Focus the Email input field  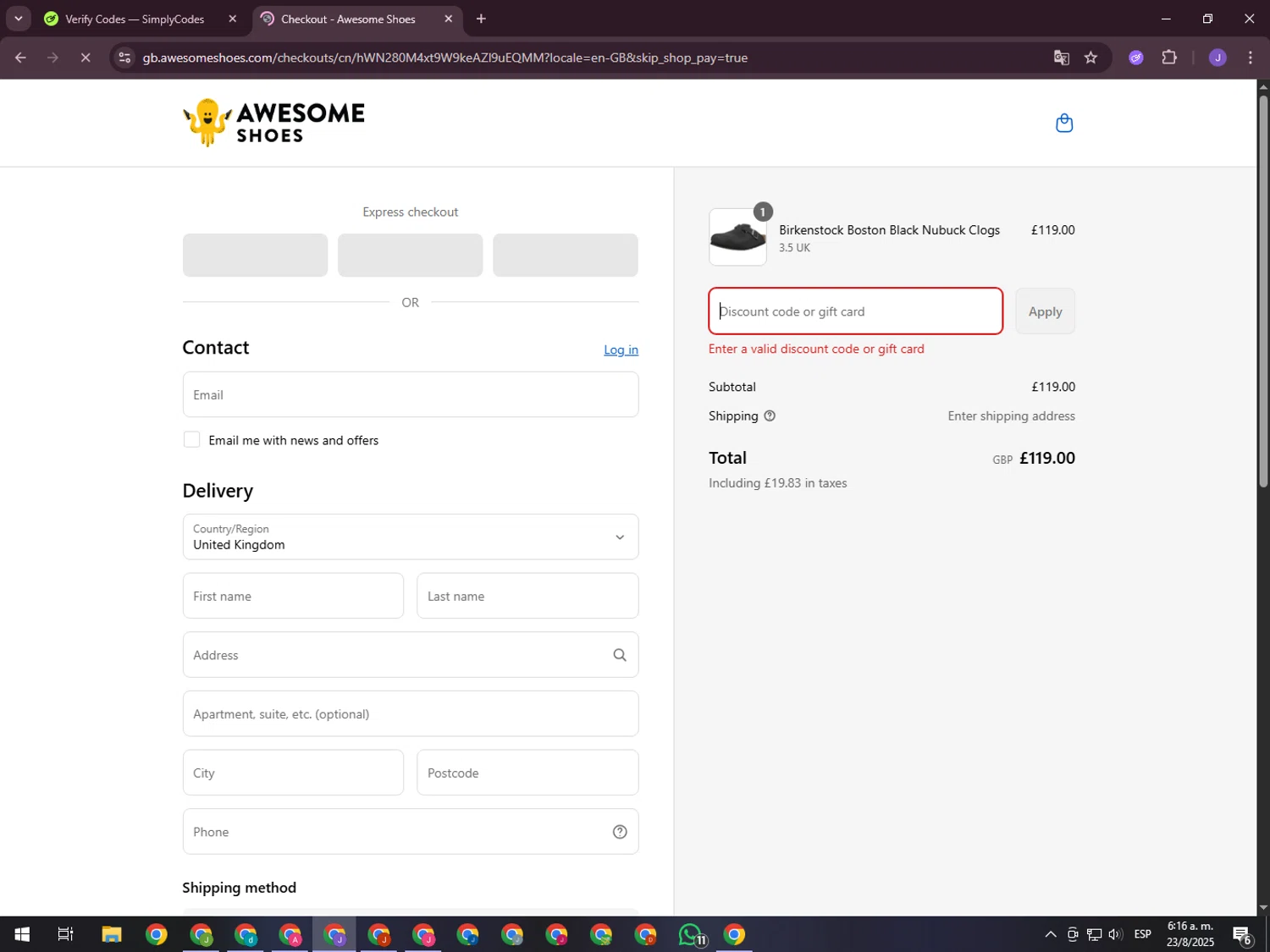pyautogui.click(x=411, y=394)
